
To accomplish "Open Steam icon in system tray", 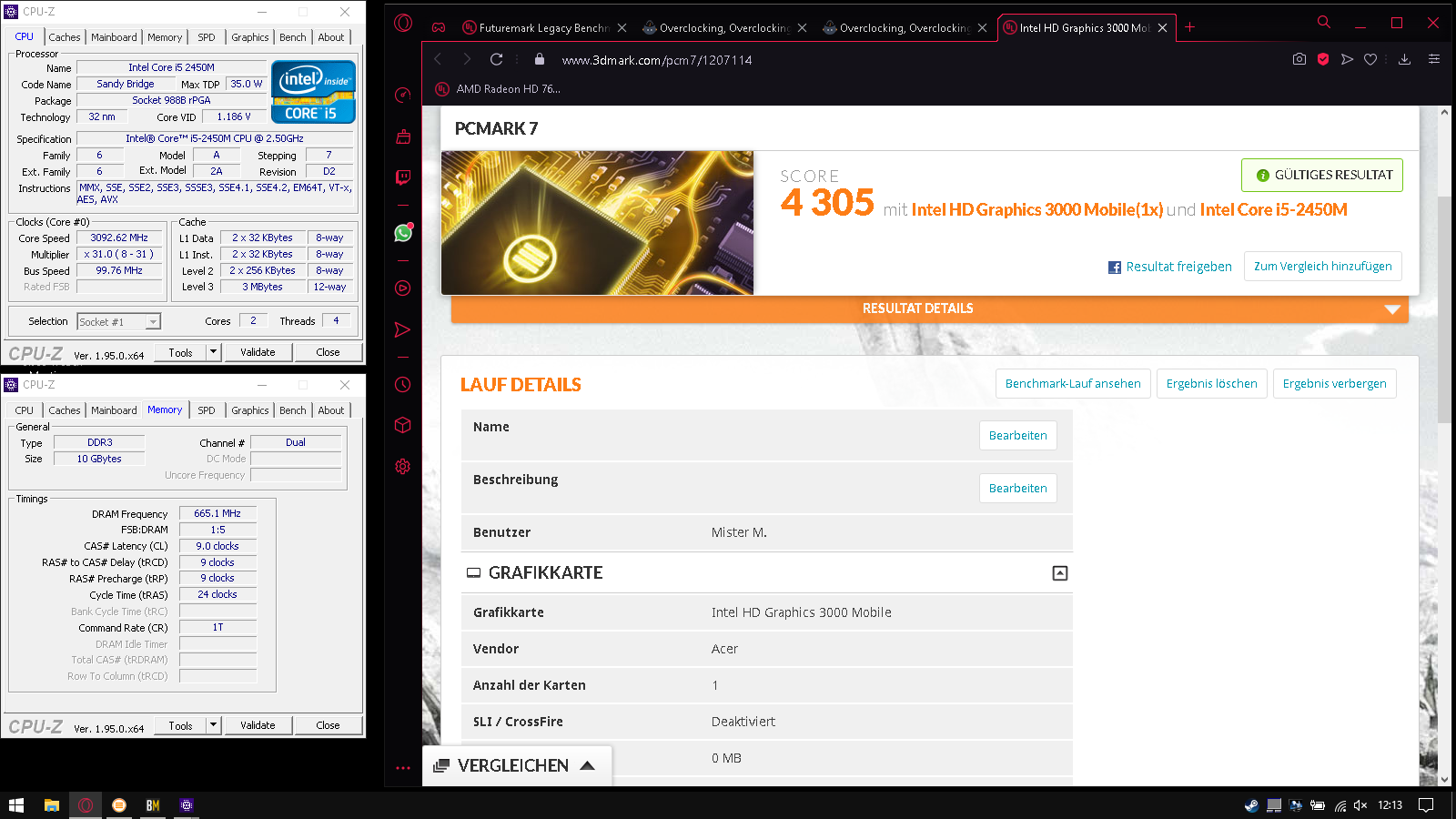I will pos(1252,805).
